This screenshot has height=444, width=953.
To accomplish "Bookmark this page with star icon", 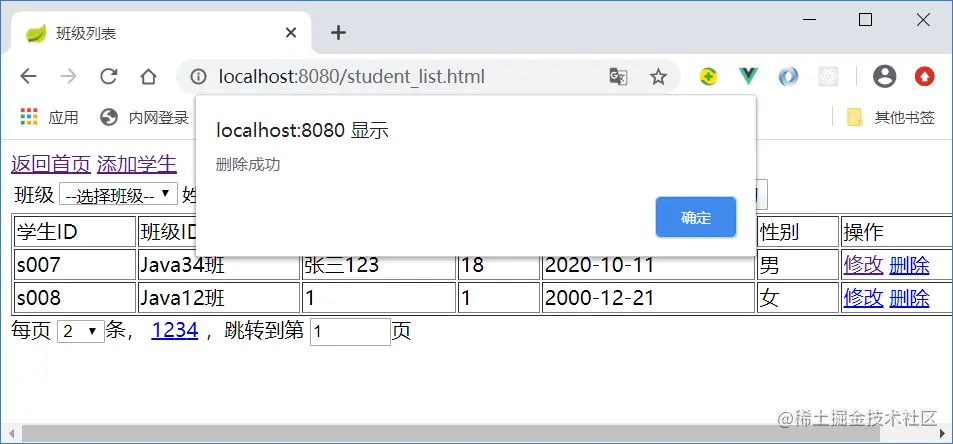I will tap(658, 77).
